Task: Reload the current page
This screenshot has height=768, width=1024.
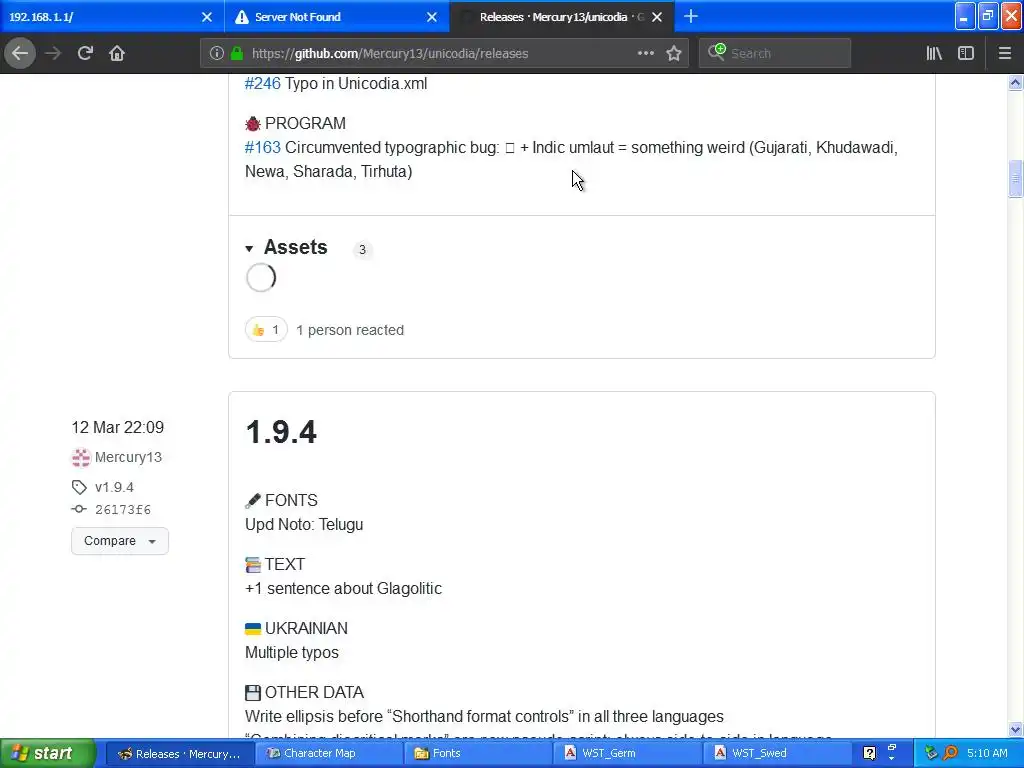Action: (x=85, y=53)
